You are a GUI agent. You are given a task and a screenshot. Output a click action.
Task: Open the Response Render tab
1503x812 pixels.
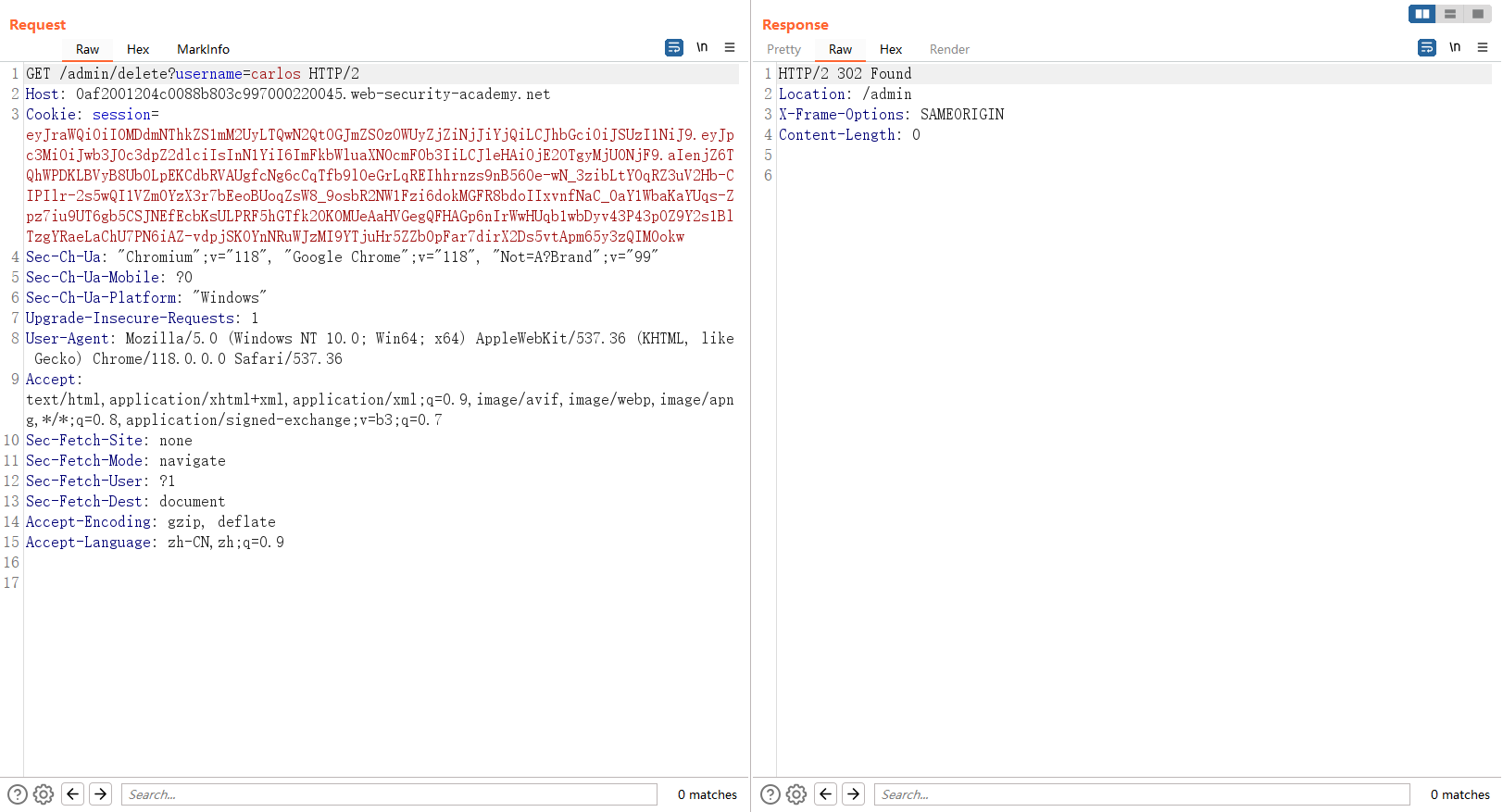point(949,49)
